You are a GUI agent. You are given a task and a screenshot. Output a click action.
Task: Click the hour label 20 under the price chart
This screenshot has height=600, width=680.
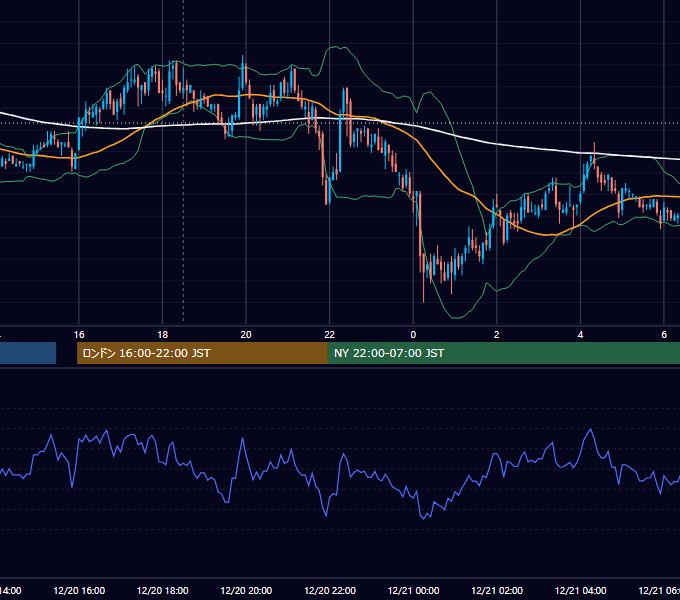pos(246,335)
